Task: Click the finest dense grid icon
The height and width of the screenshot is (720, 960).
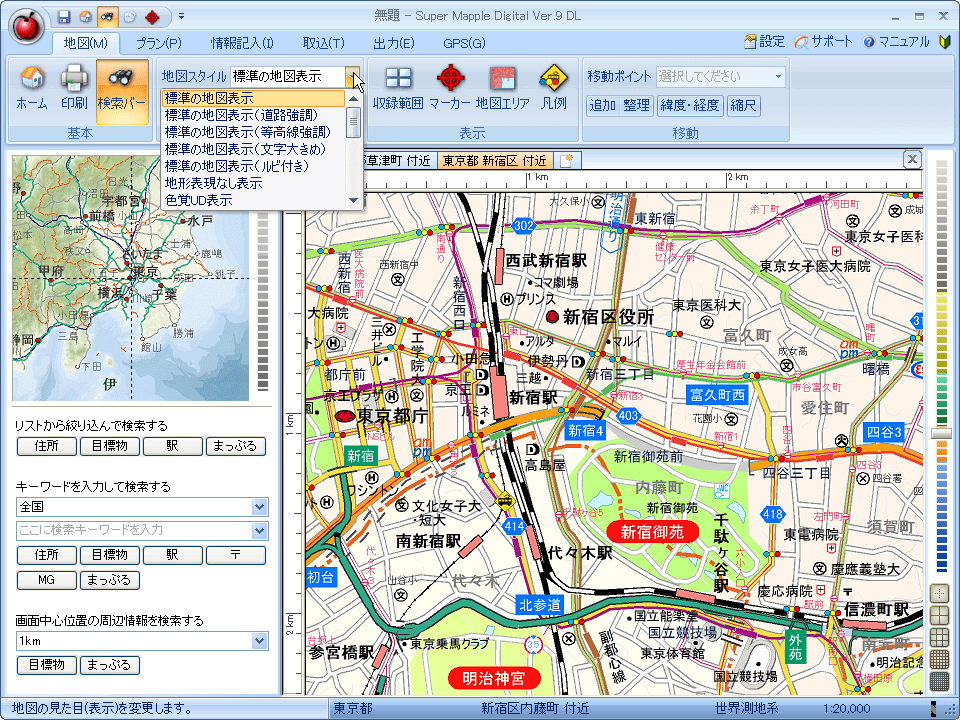Action: click(x=939, y=681)
